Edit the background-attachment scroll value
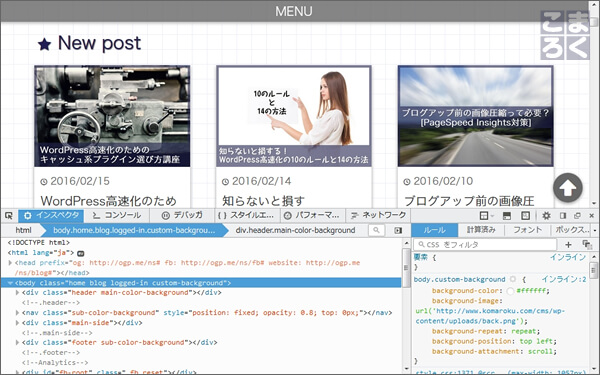This screenshot has width=600, height=375. (x=540, y=351)
